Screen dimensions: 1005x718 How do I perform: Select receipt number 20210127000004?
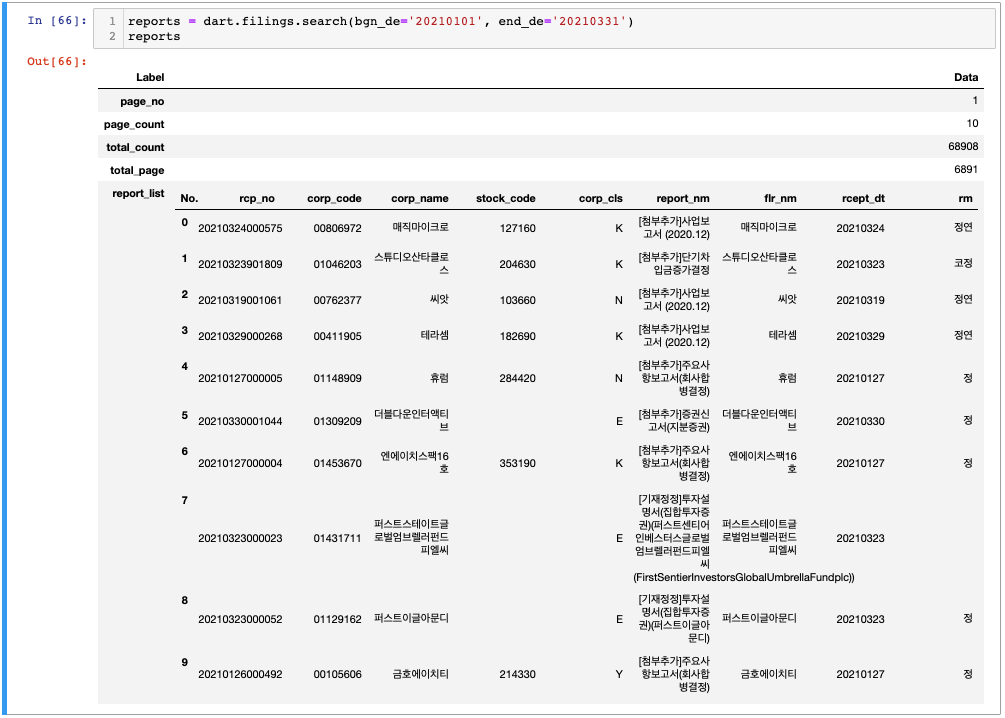click(240, 463)
